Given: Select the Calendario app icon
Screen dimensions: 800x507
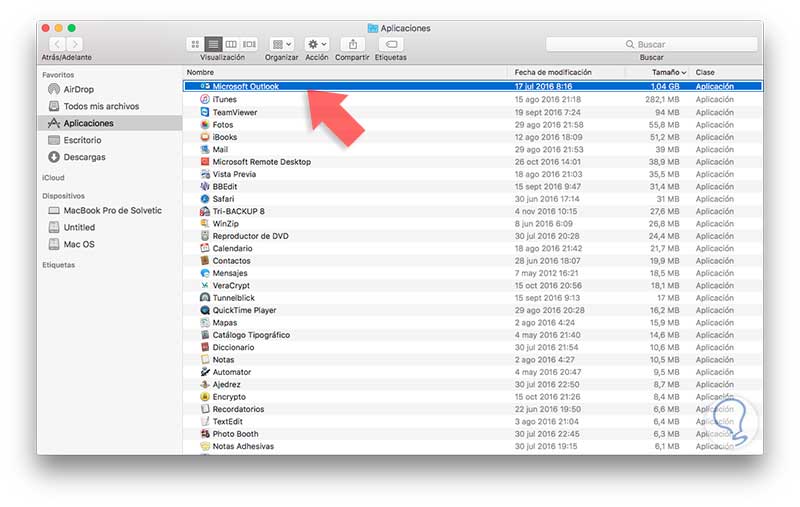Looking at the screenshot, I should (205, 248).
